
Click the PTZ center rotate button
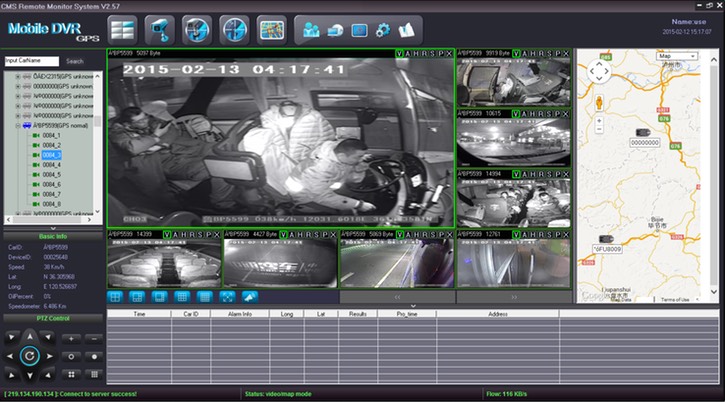[30, 355]
